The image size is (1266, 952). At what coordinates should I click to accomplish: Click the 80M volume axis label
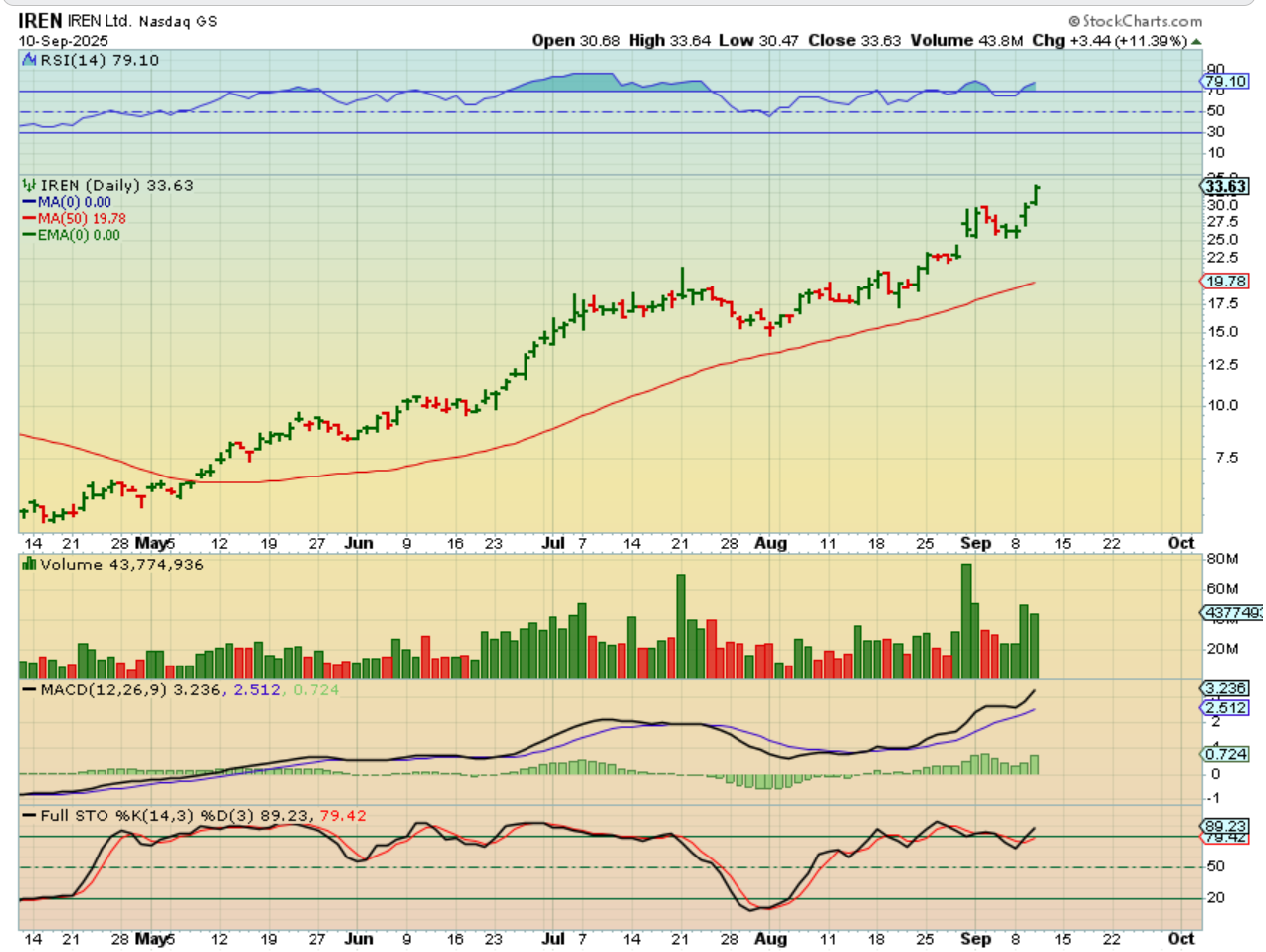click(x=1222, y=559)
